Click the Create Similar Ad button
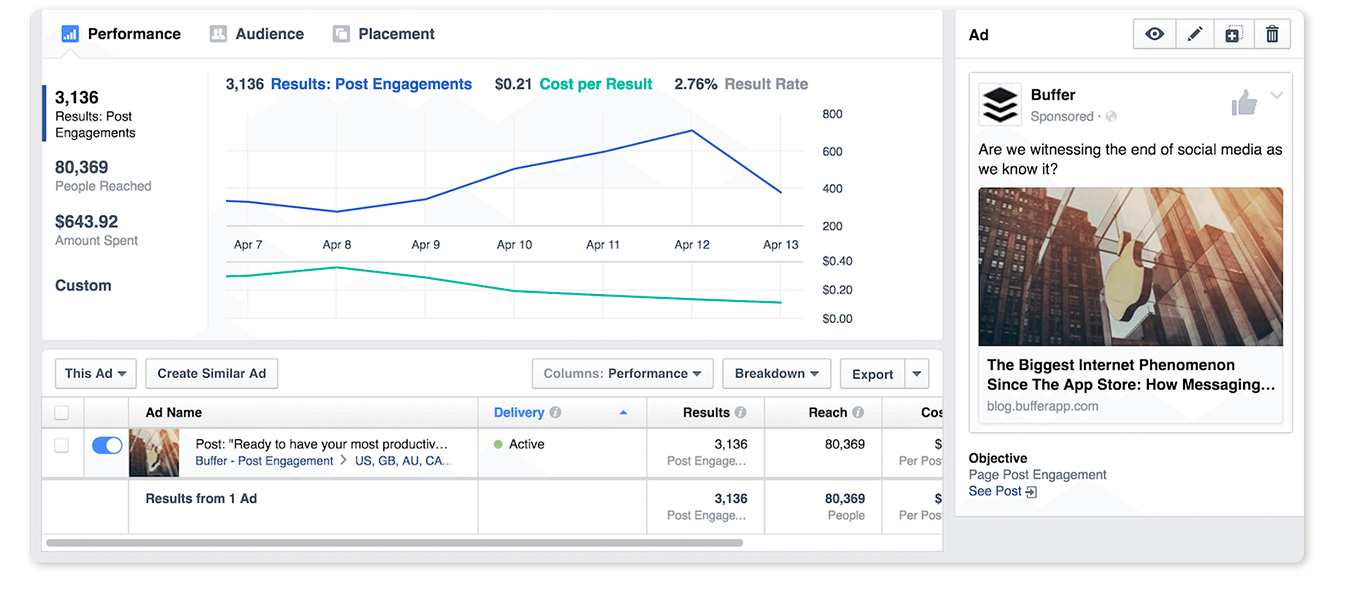The width and height of the screenshot is (1351, 601). click(x=212, y=373)
